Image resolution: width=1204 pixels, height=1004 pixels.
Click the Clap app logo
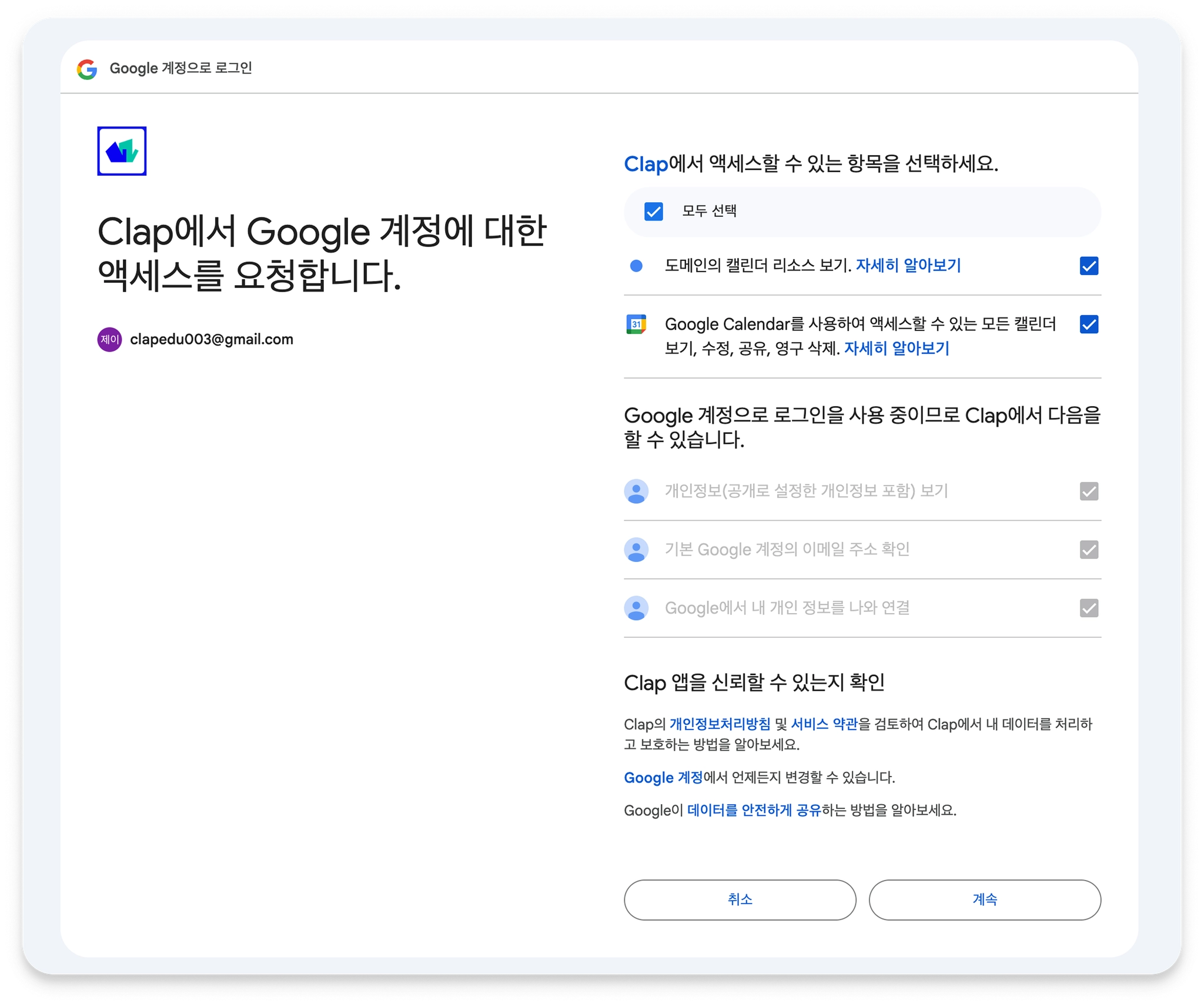point(122,151)
